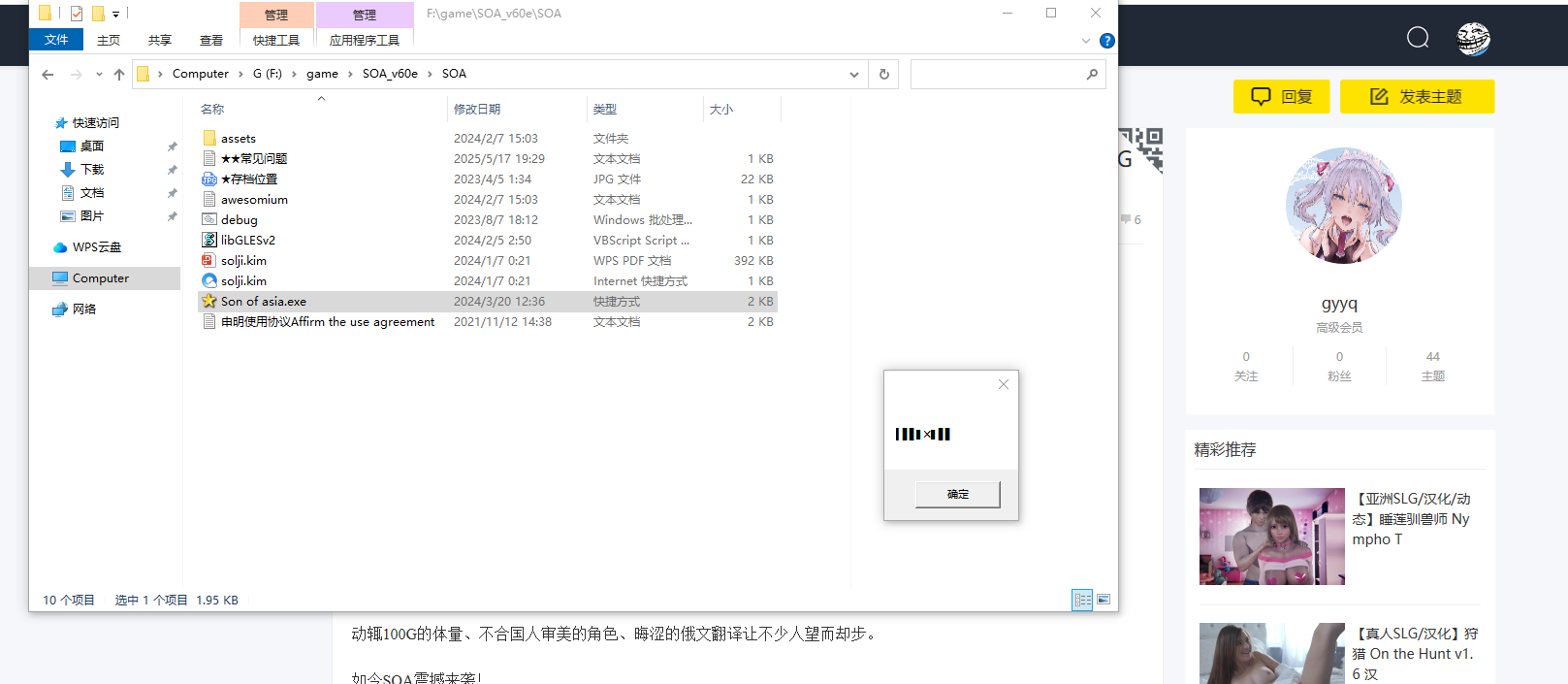Click the checkmark properties icon in title bar
This screenshot has width=1568, height=684.
coord(77,14)
